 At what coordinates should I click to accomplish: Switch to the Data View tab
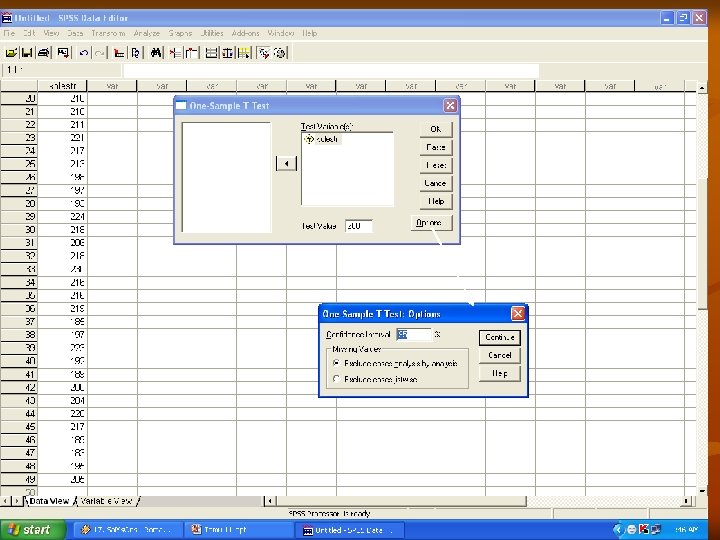(49, 501)
